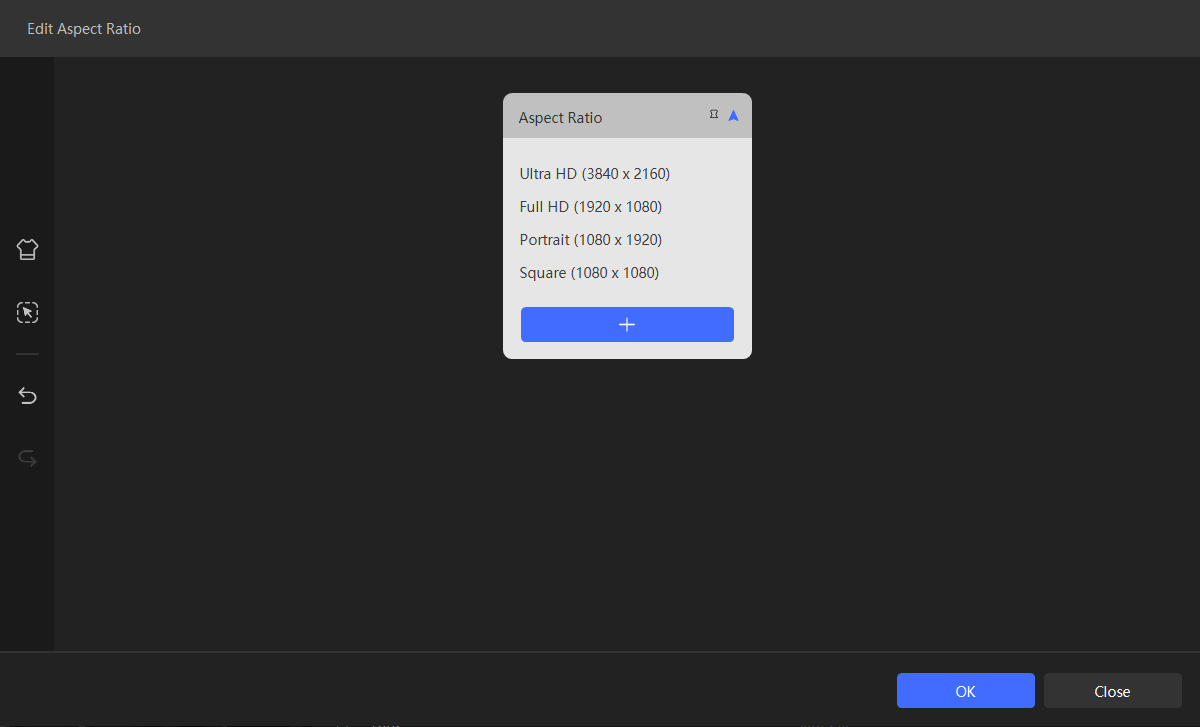
Task: Collapse the Aspect Ratio panel with blue arrow
Action: (x=733, y=116)
